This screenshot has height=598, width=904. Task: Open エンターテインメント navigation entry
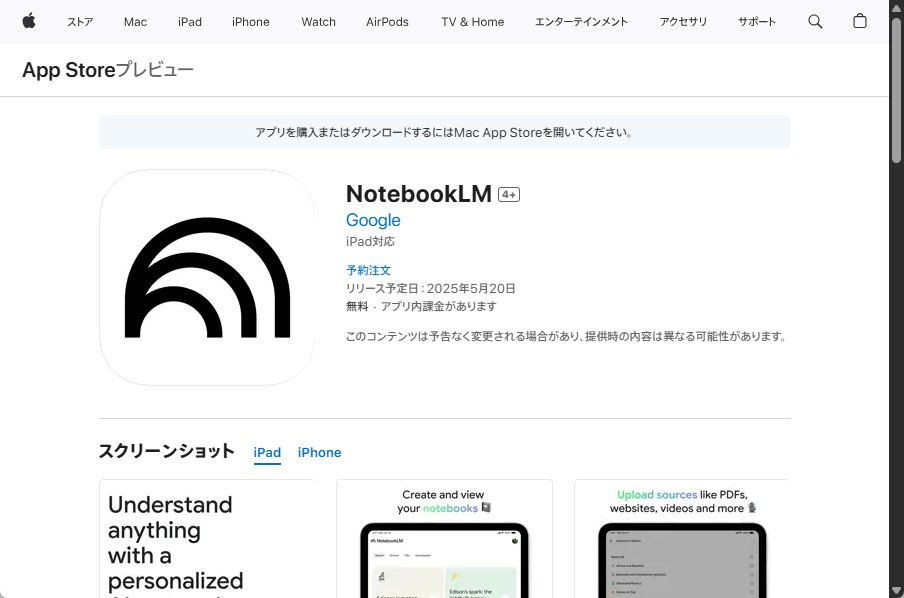click(x=581, y=21)
